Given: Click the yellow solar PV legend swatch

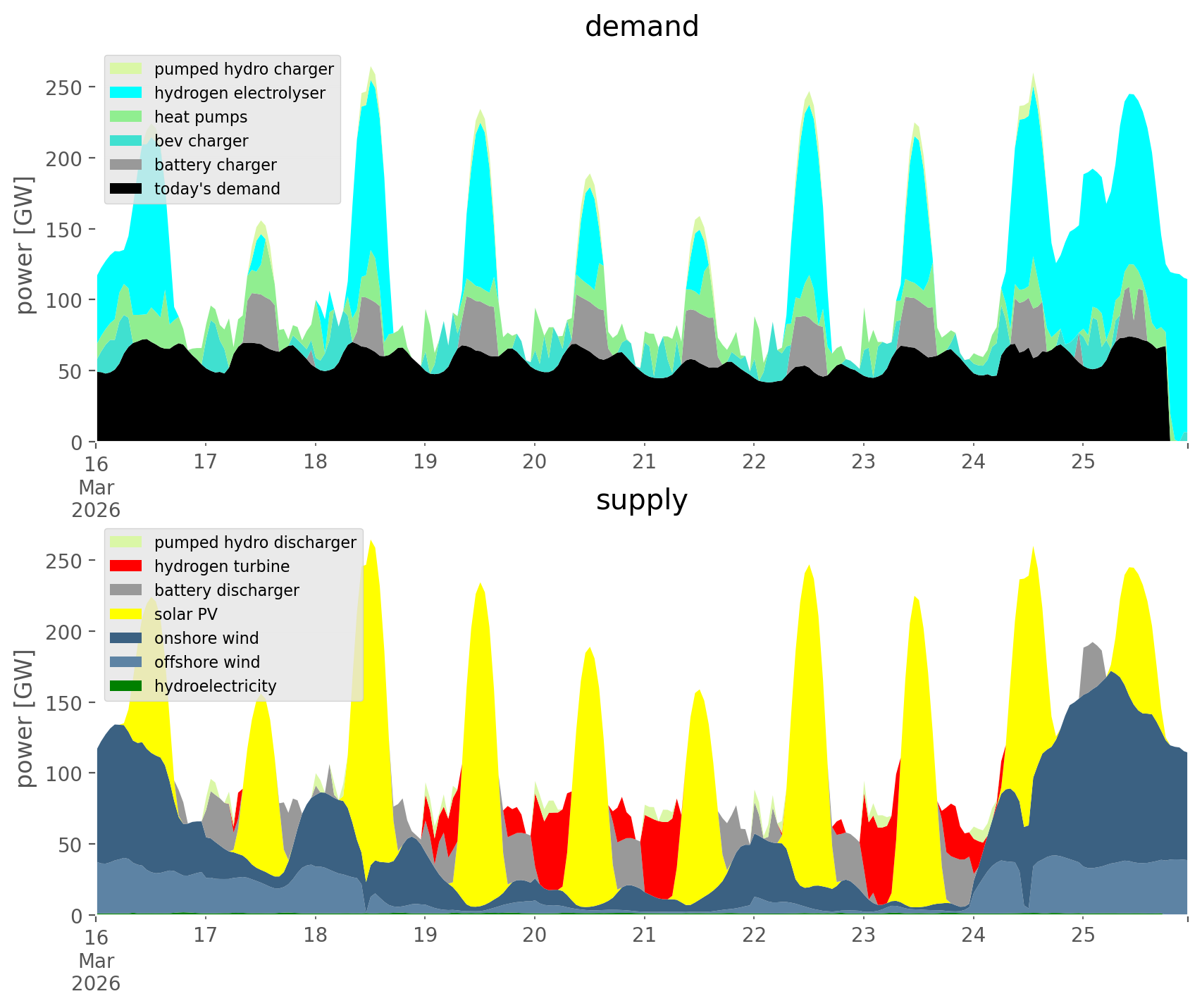Looking at the screenshot, I should pos(126,614).
